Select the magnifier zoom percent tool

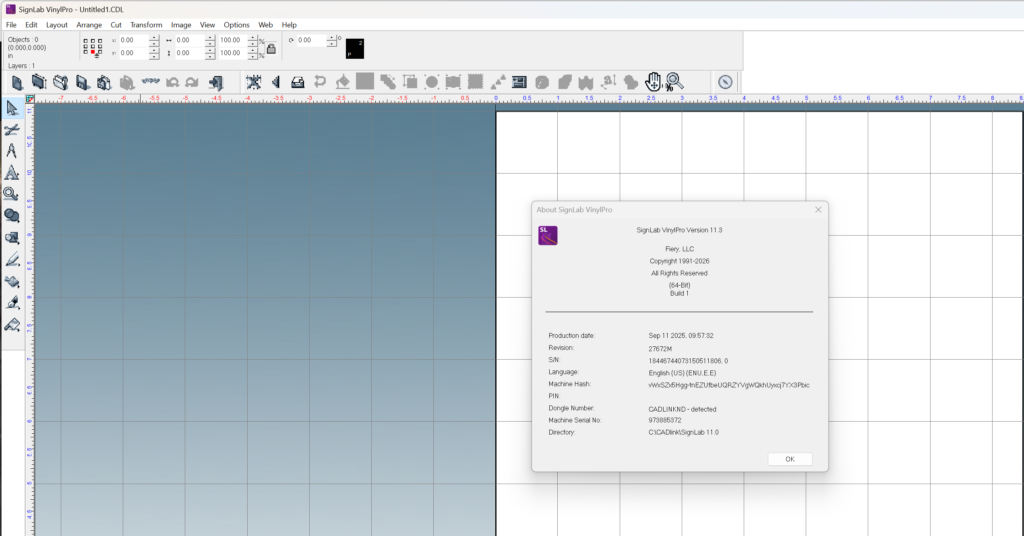tap(675, 82)
